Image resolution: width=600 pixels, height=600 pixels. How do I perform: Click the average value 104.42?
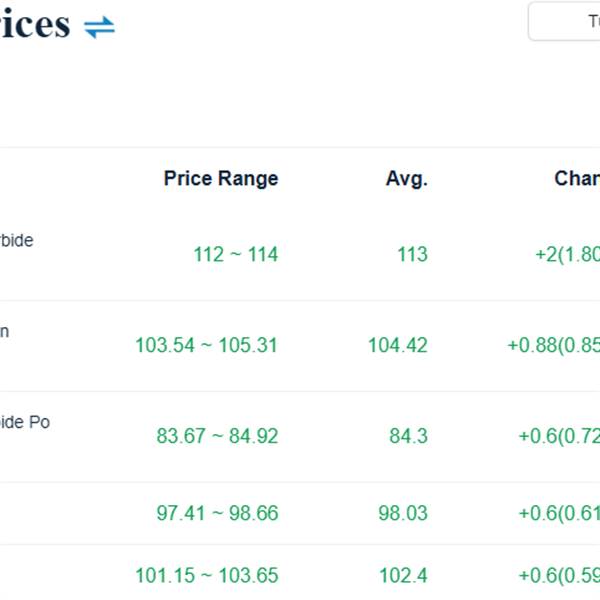click(x=397, y=345)
